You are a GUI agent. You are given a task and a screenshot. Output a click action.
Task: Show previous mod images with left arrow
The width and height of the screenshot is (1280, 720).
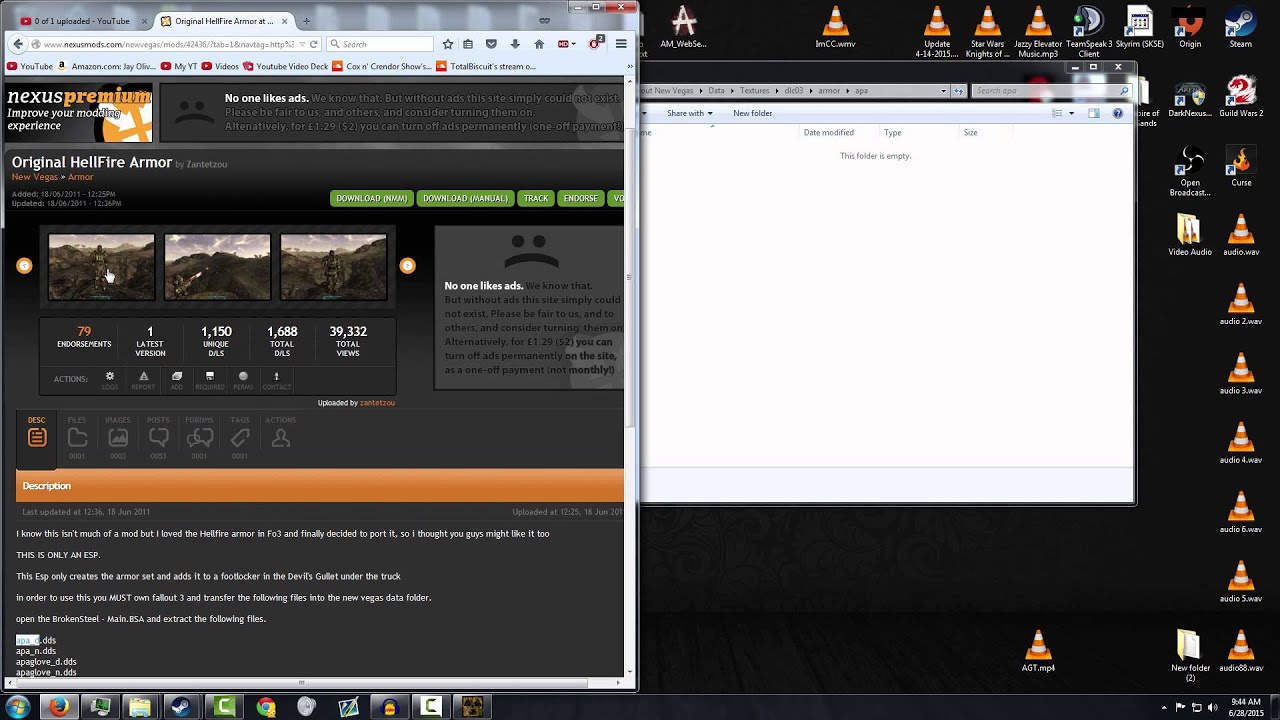pyautogui.click(x=24, y=265)
